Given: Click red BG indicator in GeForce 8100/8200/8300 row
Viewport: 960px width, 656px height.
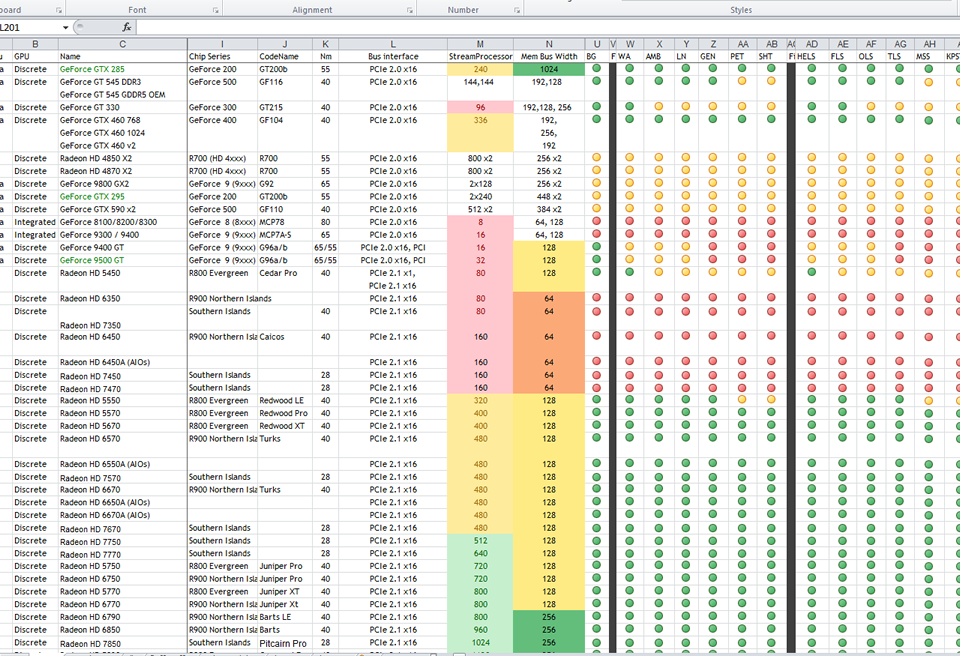Looking at the screenshot, I should pyautogui.click(x=596, y=221).
